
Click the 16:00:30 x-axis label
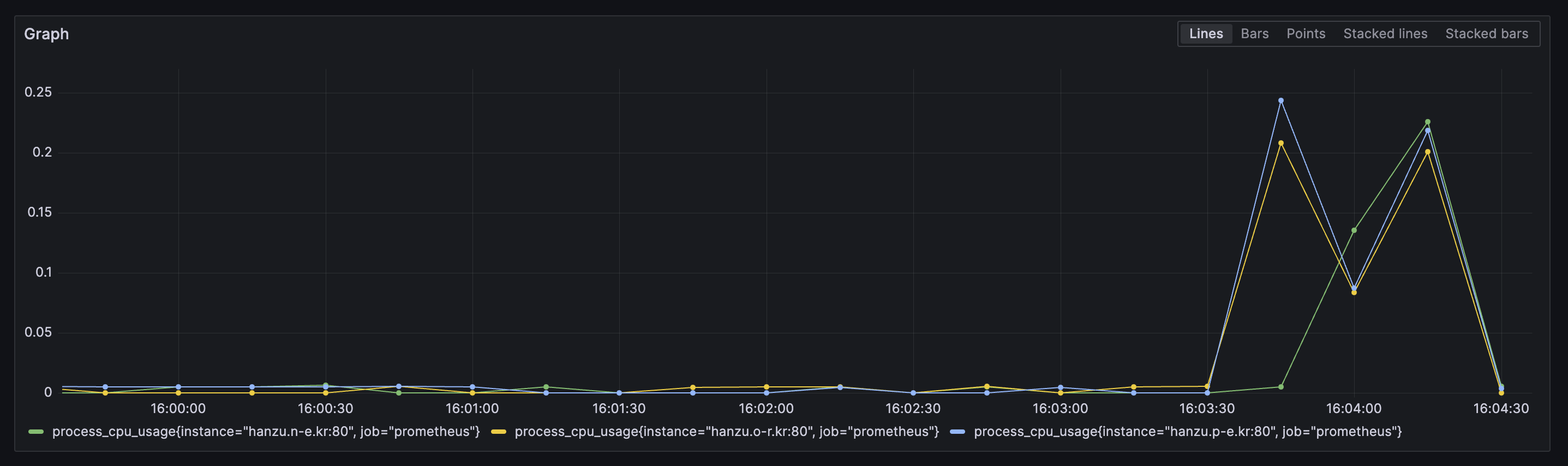[326, 408]
